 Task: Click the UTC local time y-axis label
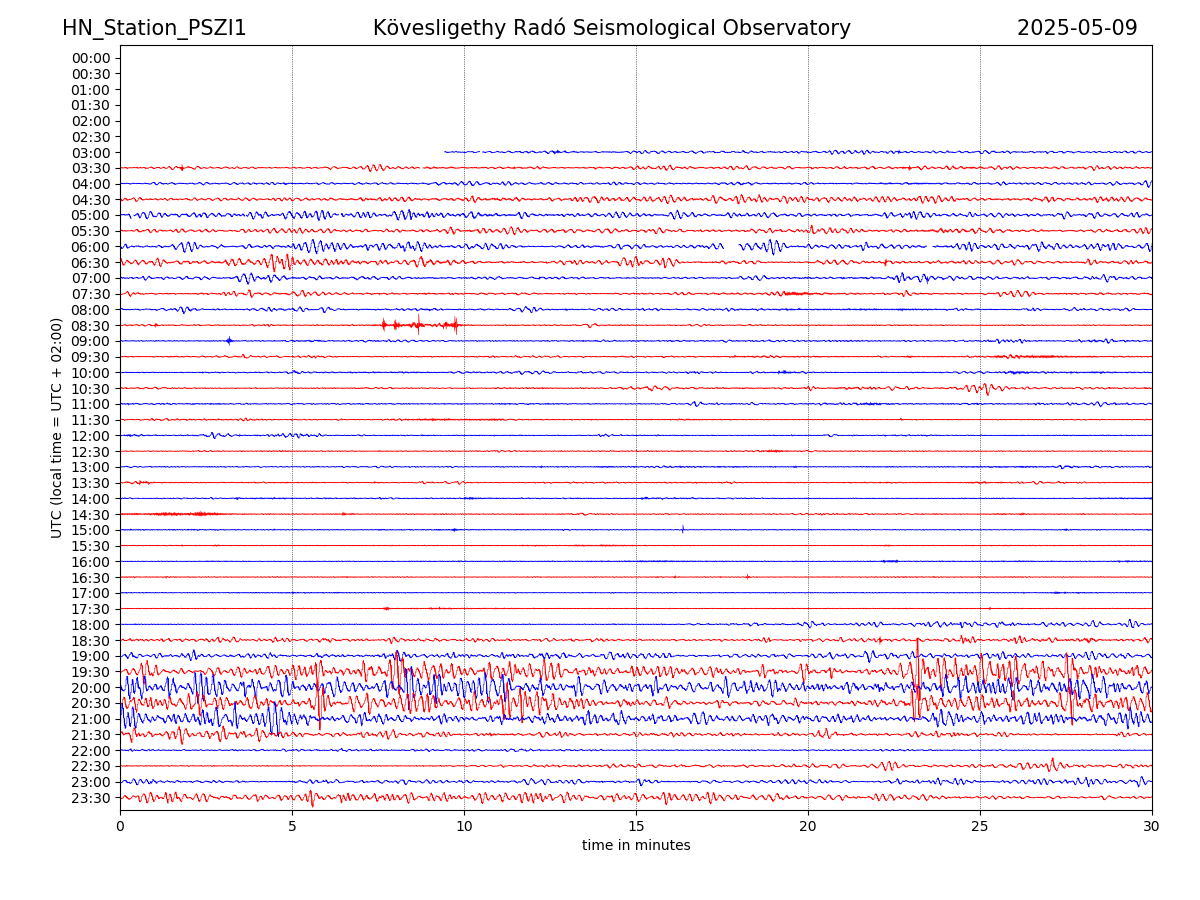point(57,427)
